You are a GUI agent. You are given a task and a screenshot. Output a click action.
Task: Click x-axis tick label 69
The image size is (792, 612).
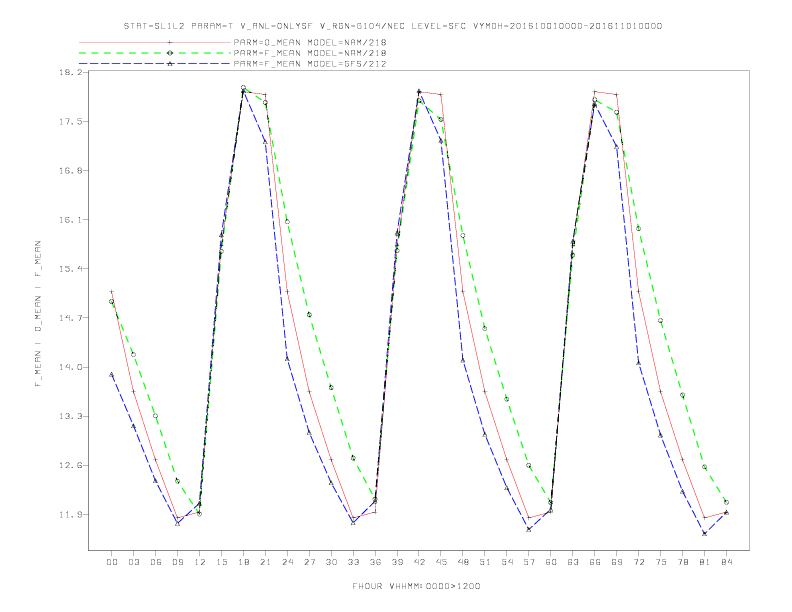tap(617, 562)
